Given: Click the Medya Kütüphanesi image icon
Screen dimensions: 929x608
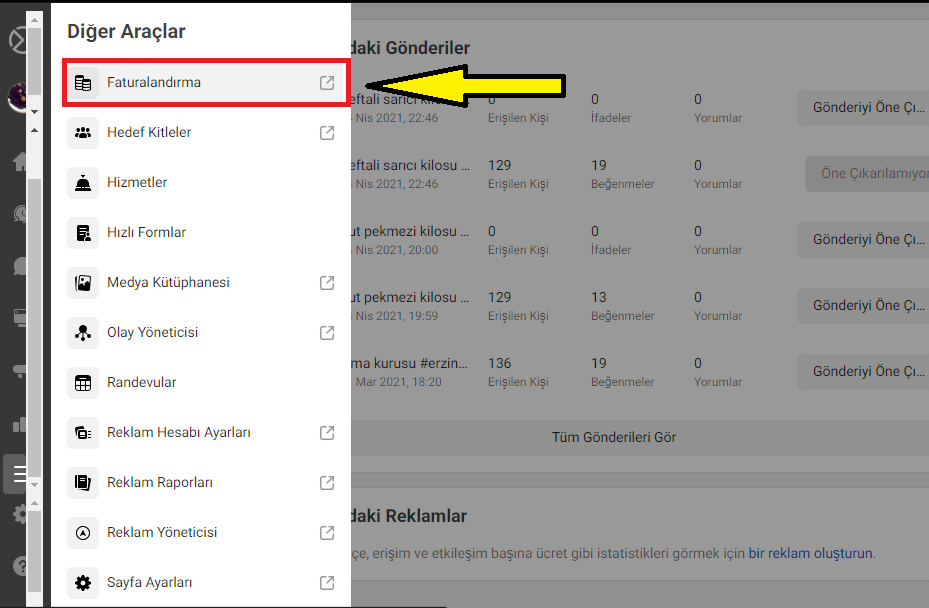Looking at the screenshot, I should [x=83, y=283].
